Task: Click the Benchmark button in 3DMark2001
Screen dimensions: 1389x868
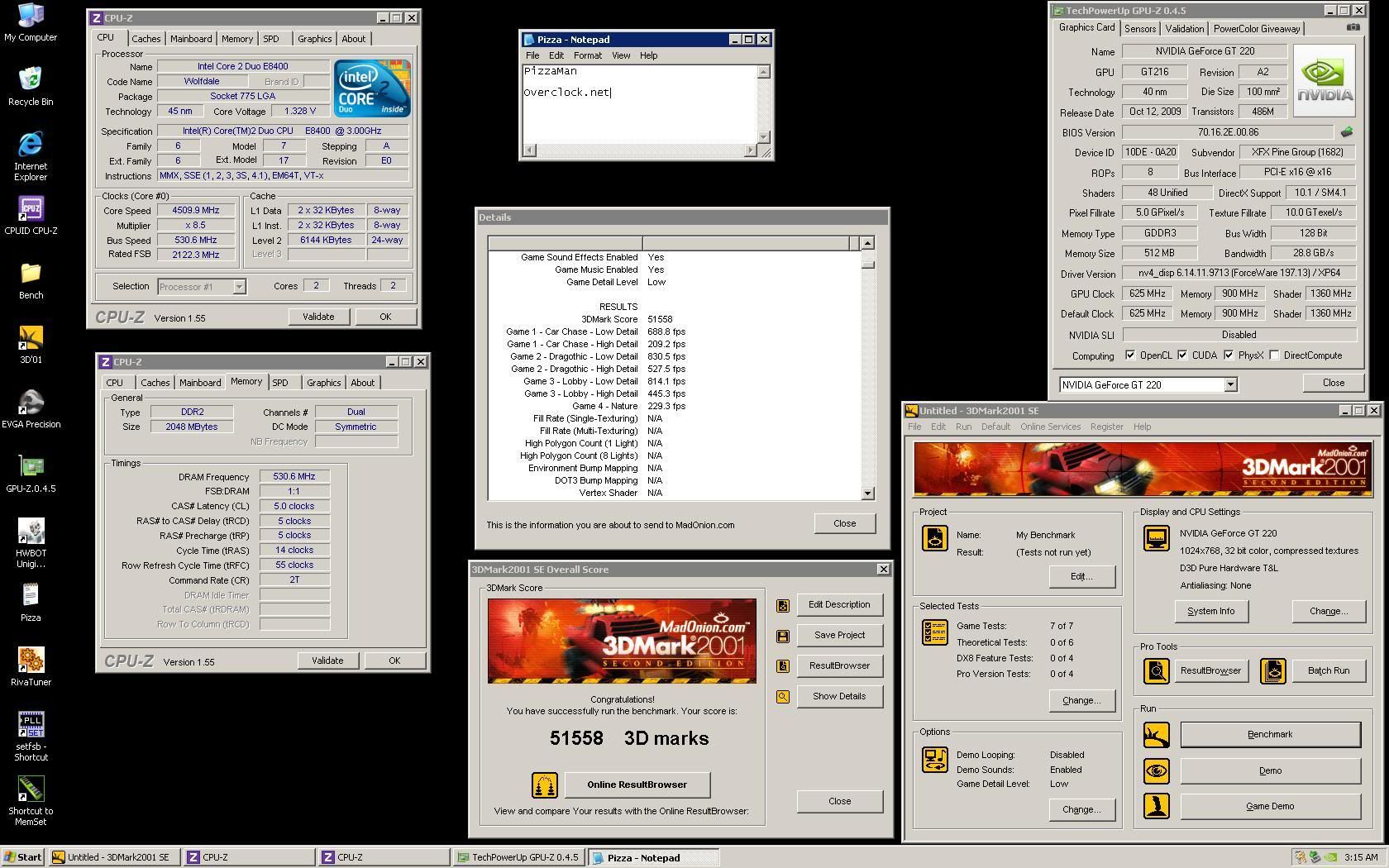Action: coord(1270,734)
